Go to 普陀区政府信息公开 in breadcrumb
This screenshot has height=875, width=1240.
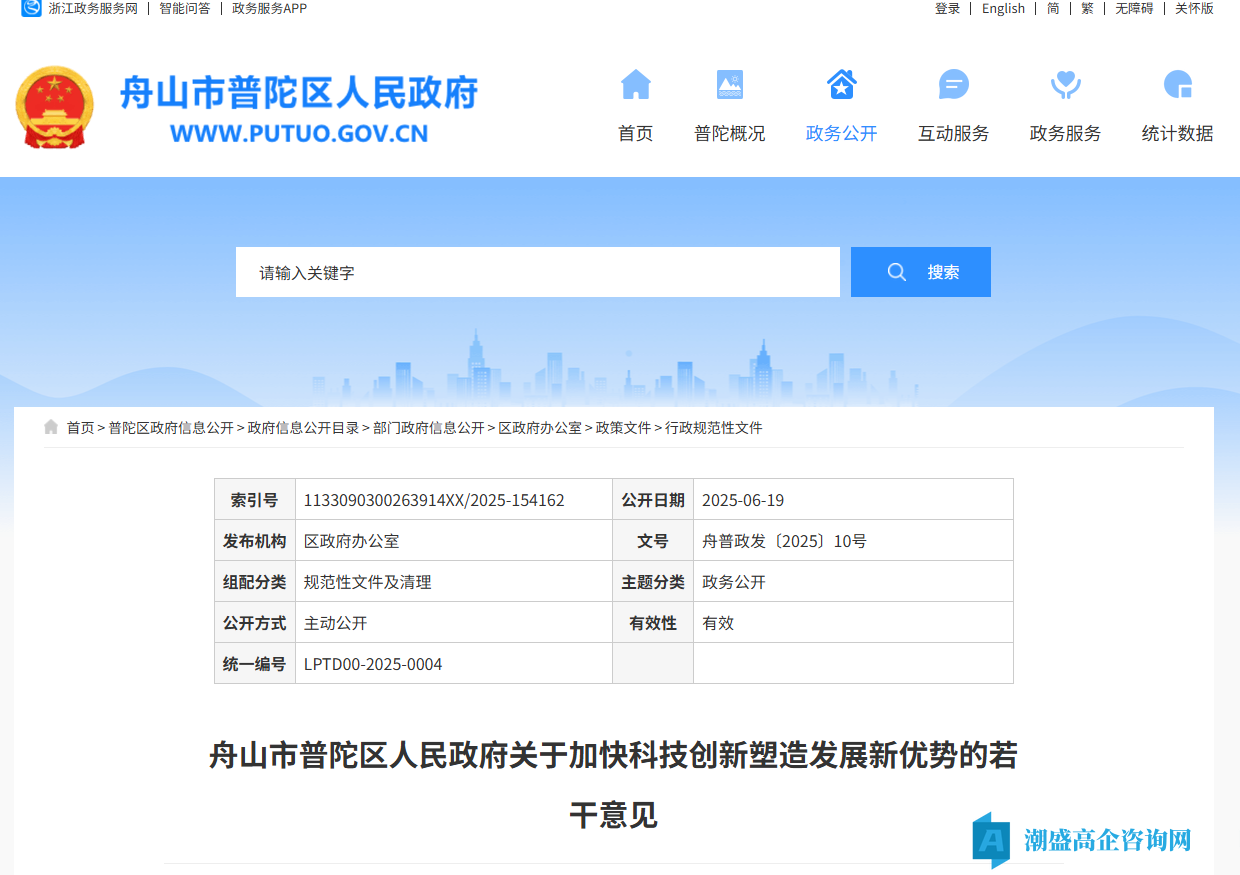pos(171,428)
